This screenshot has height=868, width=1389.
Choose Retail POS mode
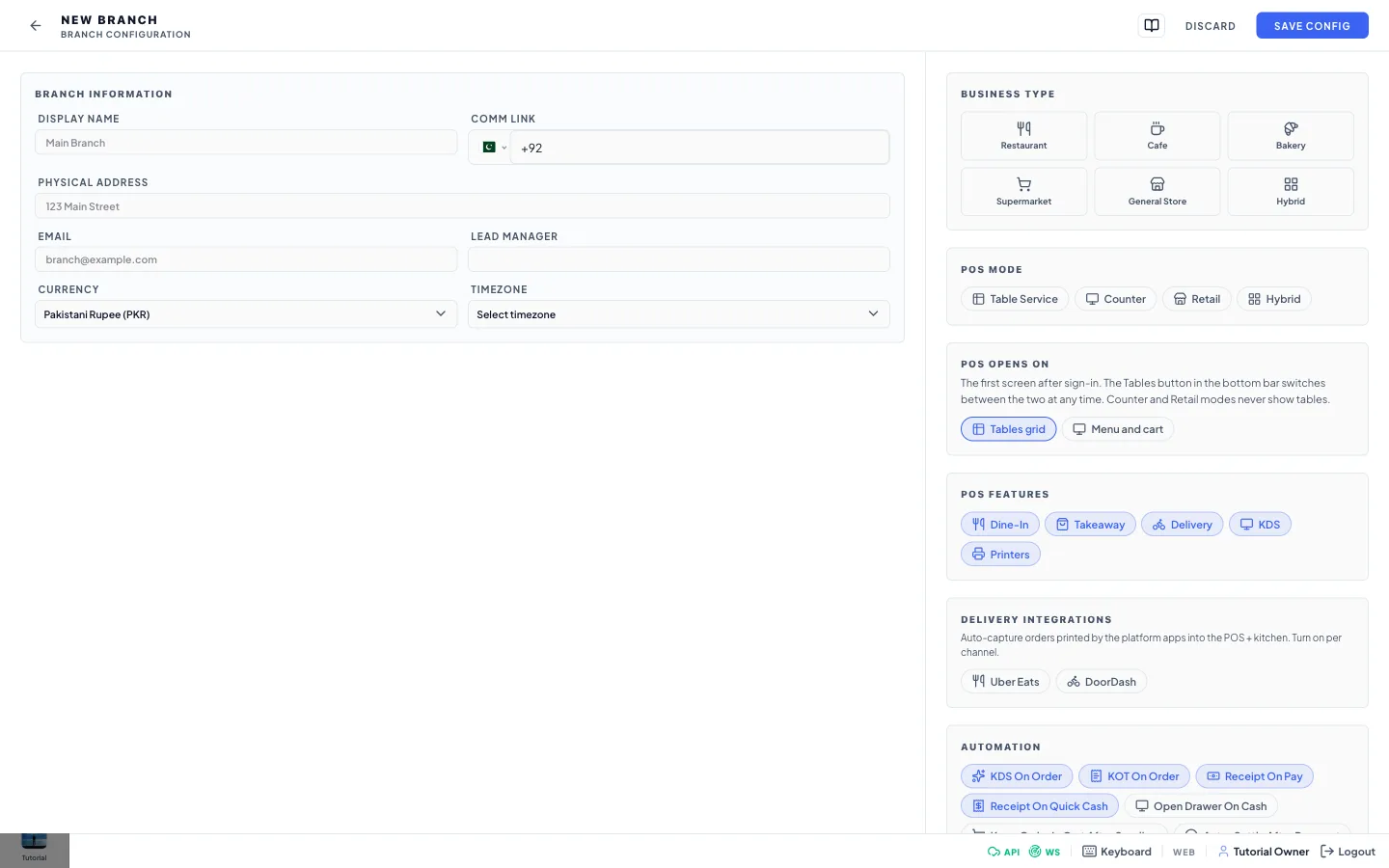coord(1196,299)
